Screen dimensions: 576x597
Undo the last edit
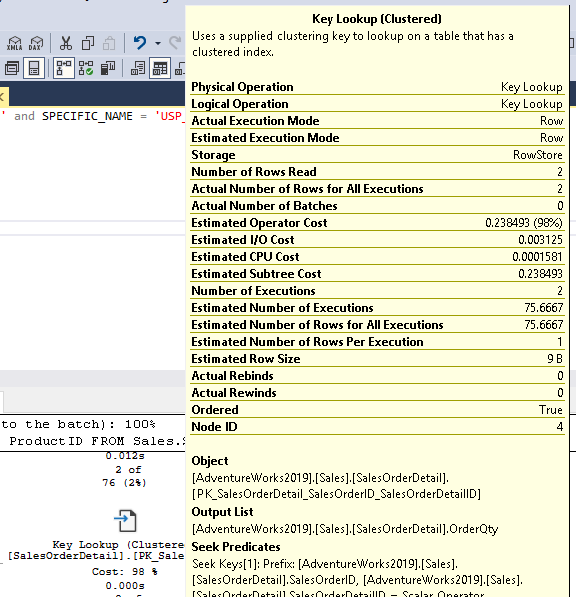[140, 43]
